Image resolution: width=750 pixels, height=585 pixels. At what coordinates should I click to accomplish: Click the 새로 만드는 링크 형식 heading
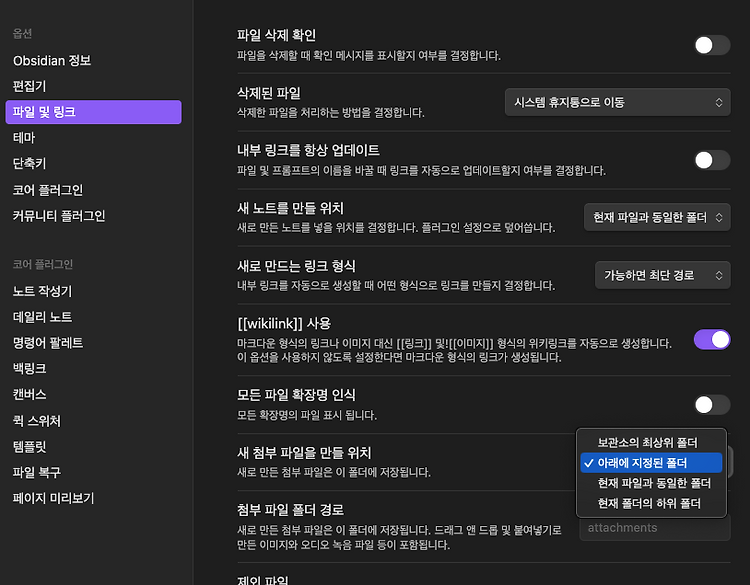(297, 265)
